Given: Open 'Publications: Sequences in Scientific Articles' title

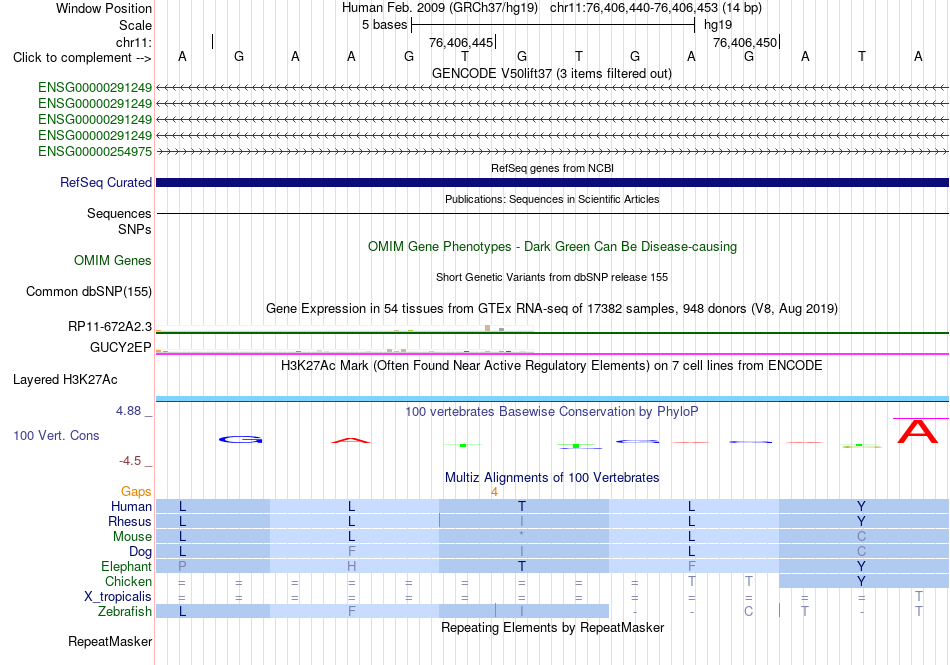Looking at the screenshot, I should tap(552, 199).
